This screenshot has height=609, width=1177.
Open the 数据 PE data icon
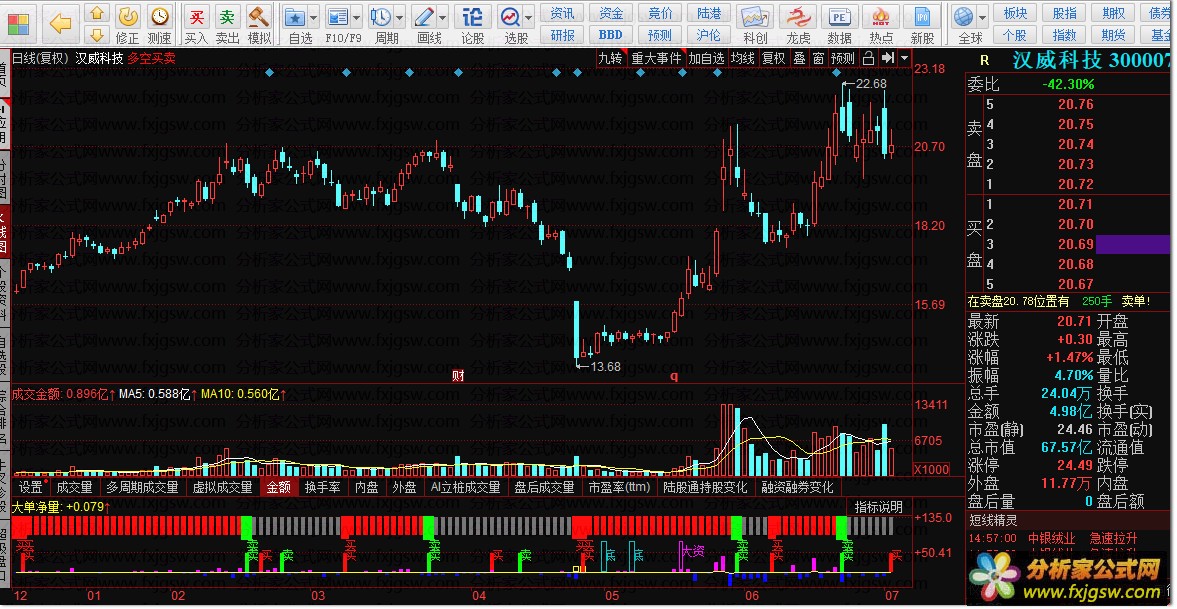(839, 17)
